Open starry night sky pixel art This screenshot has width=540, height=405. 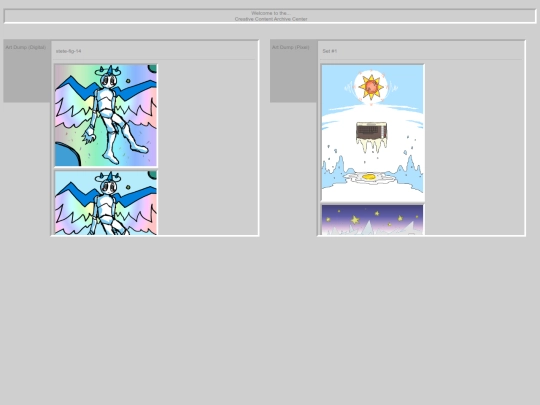pos(373,220)
